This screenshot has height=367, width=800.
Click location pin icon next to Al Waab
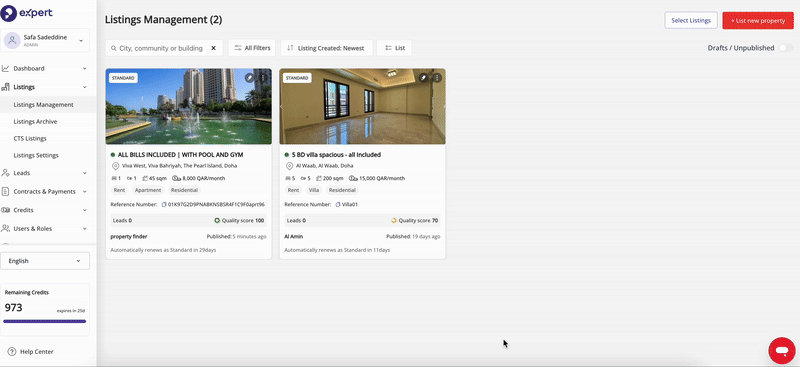coord(289,166)
